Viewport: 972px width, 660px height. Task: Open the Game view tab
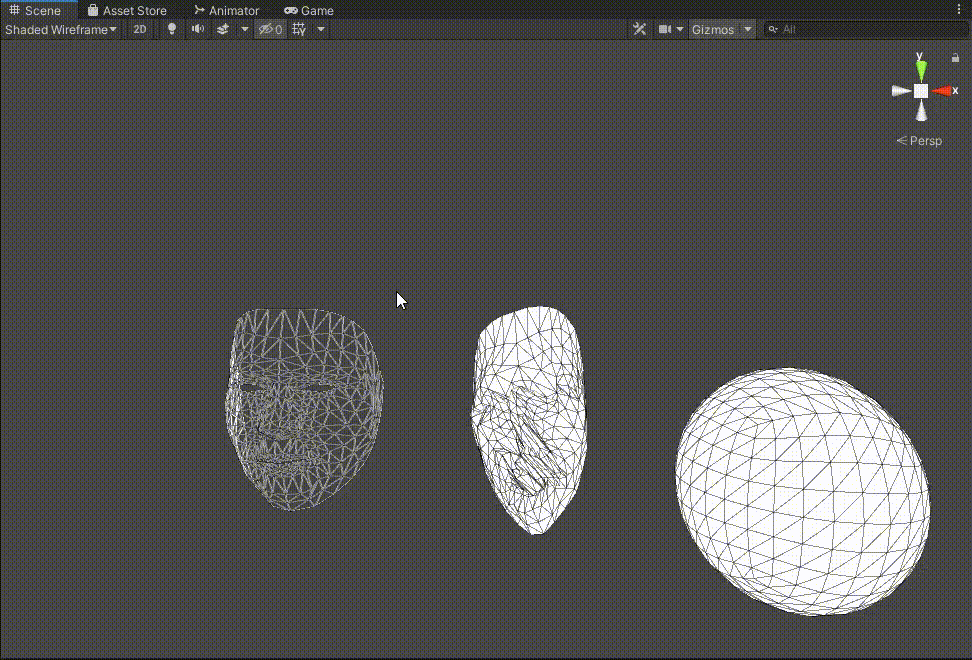click(x=309, y=10)
